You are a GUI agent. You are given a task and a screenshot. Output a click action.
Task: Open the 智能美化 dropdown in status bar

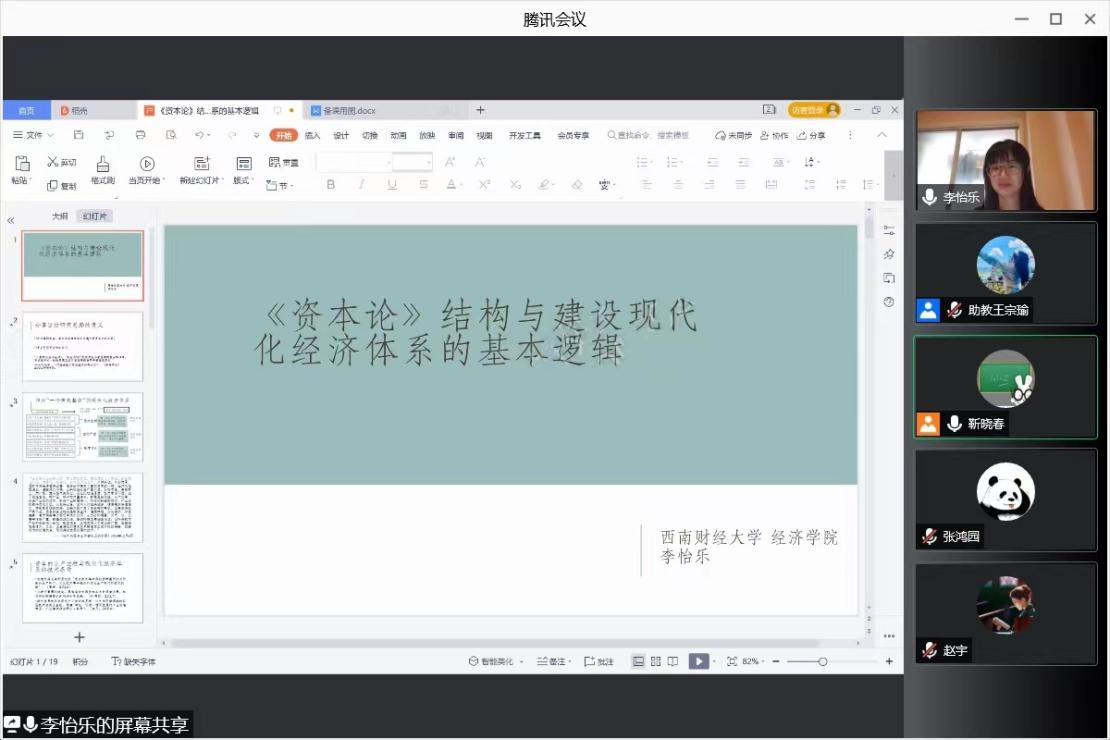497,661
